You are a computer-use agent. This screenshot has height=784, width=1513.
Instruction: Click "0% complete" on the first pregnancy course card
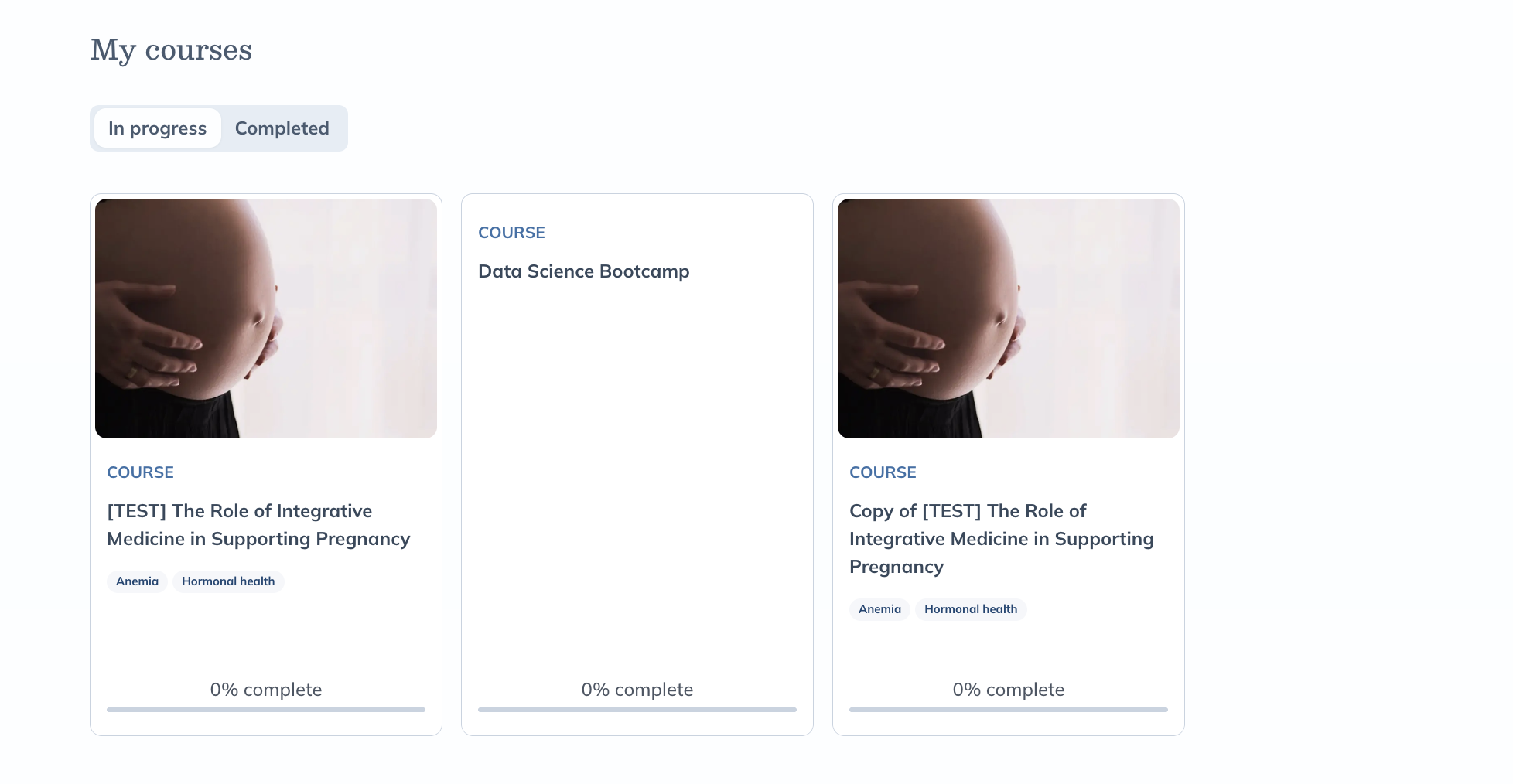266,690
